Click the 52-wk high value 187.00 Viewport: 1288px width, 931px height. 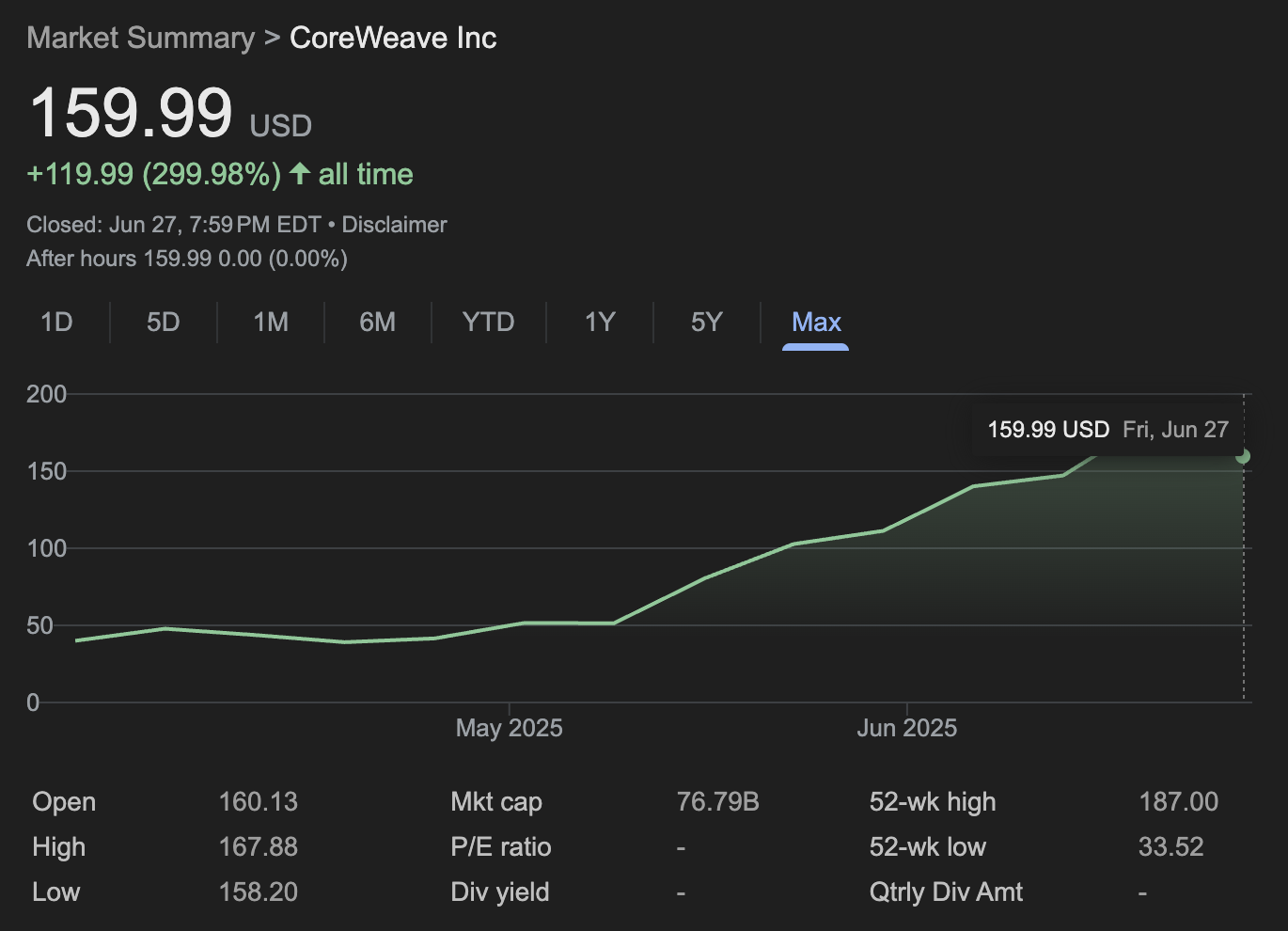(1178, 802)
